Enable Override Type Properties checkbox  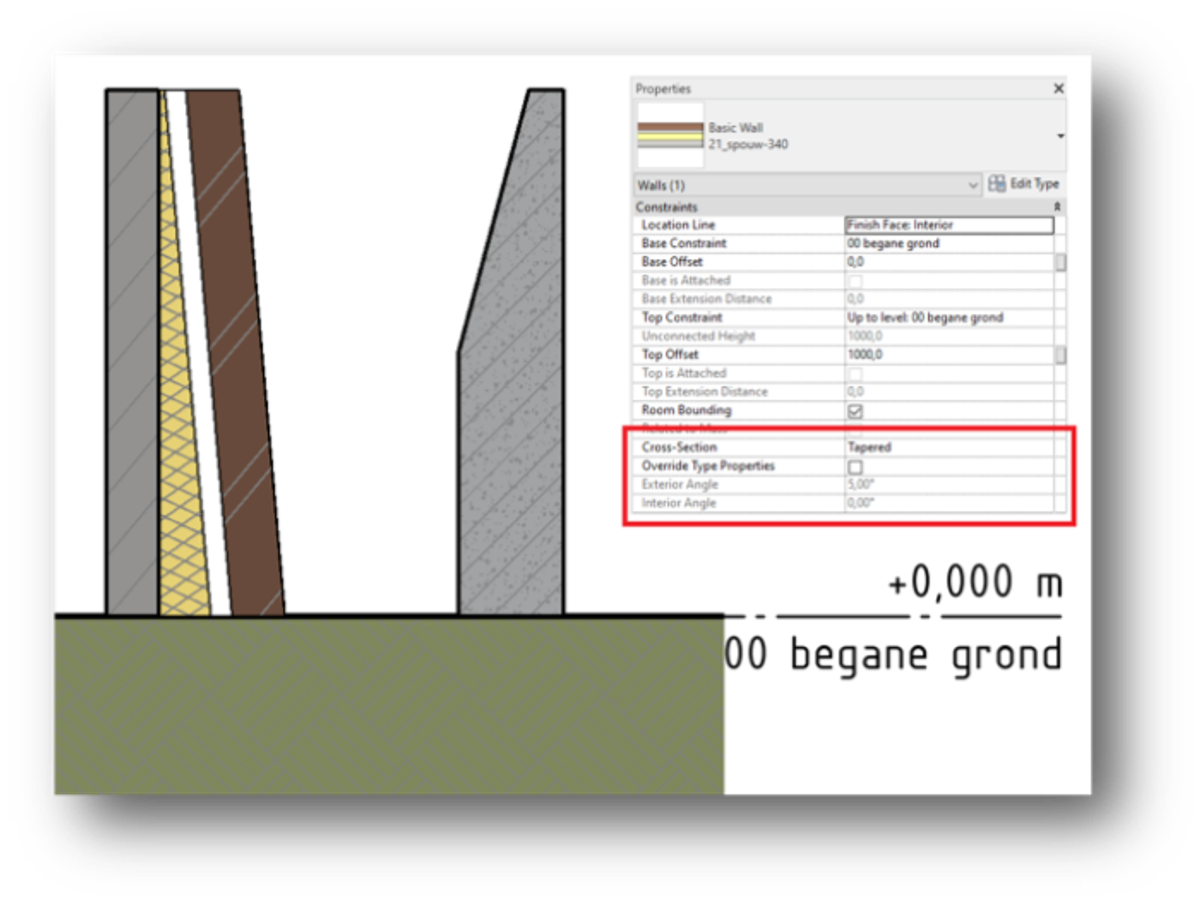(x=855, y=467)
